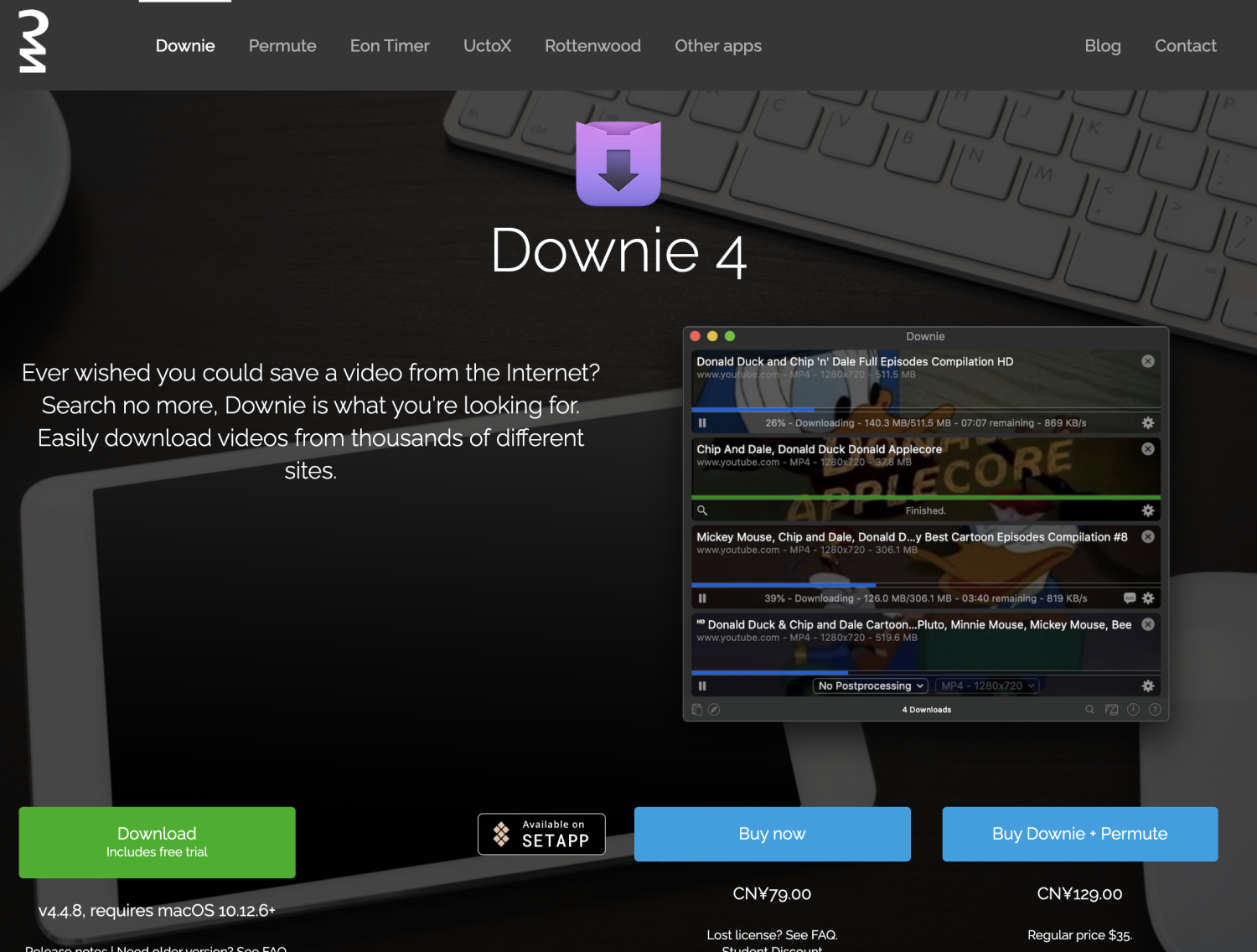Open the MP4 - 1280x720 format dropdown
Image resolution: width=1257 pixels, height=952 pixels.
click(987, 686)
